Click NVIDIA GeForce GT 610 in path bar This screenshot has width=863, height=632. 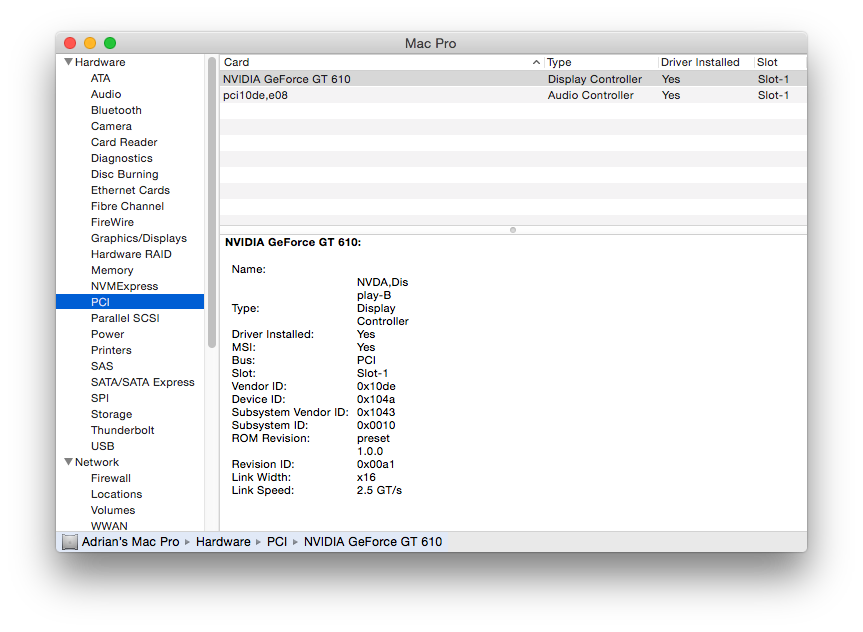(x=373, y=542)
